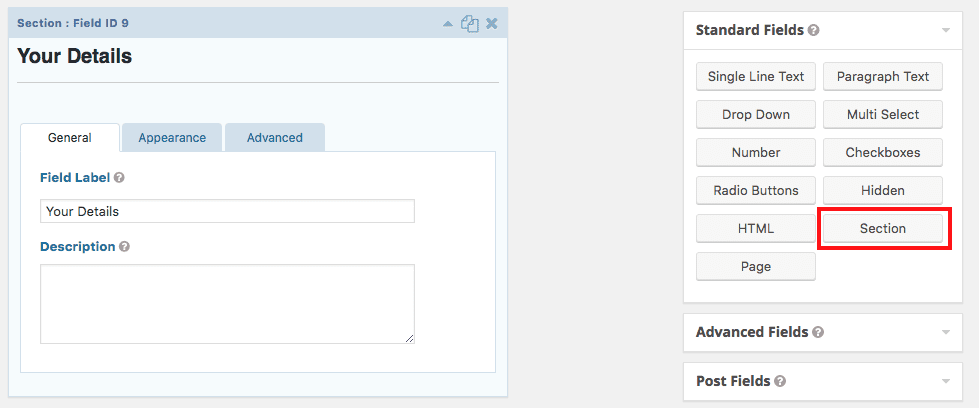The image size is (979, 408).
Task: Add a Checkboxes field
Action: 882,153
